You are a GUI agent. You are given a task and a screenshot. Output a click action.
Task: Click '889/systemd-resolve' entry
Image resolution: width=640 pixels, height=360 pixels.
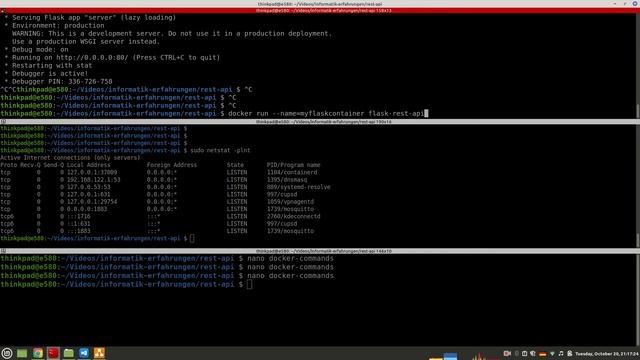point(298,187)
